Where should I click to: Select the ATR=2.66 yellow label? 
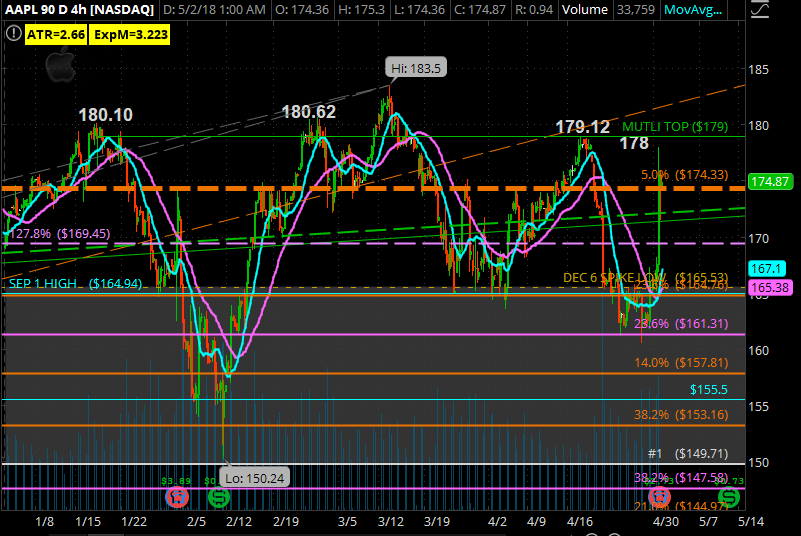(56, 35)
